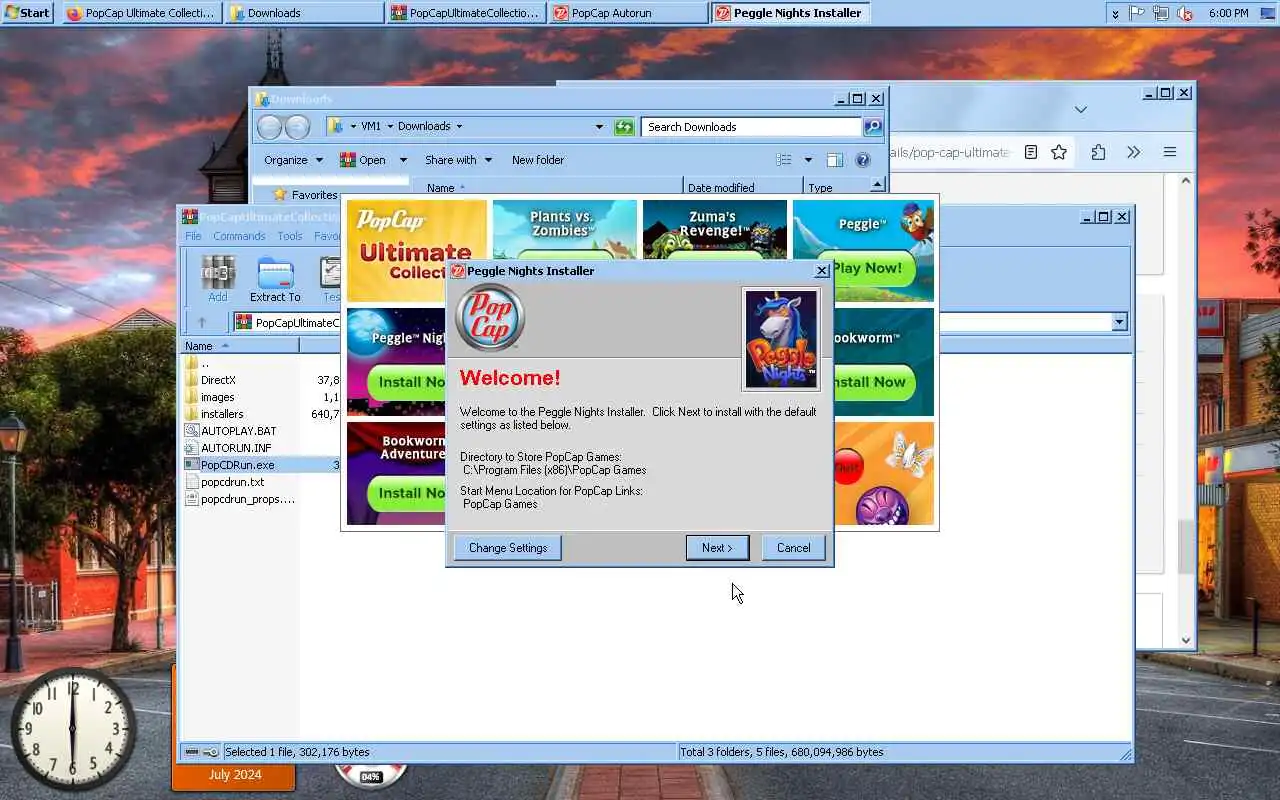This screenshot has height=800, width=1280.
Task: Toggle the preview pane in the Downloads window
Action: (x=835, y=160)
